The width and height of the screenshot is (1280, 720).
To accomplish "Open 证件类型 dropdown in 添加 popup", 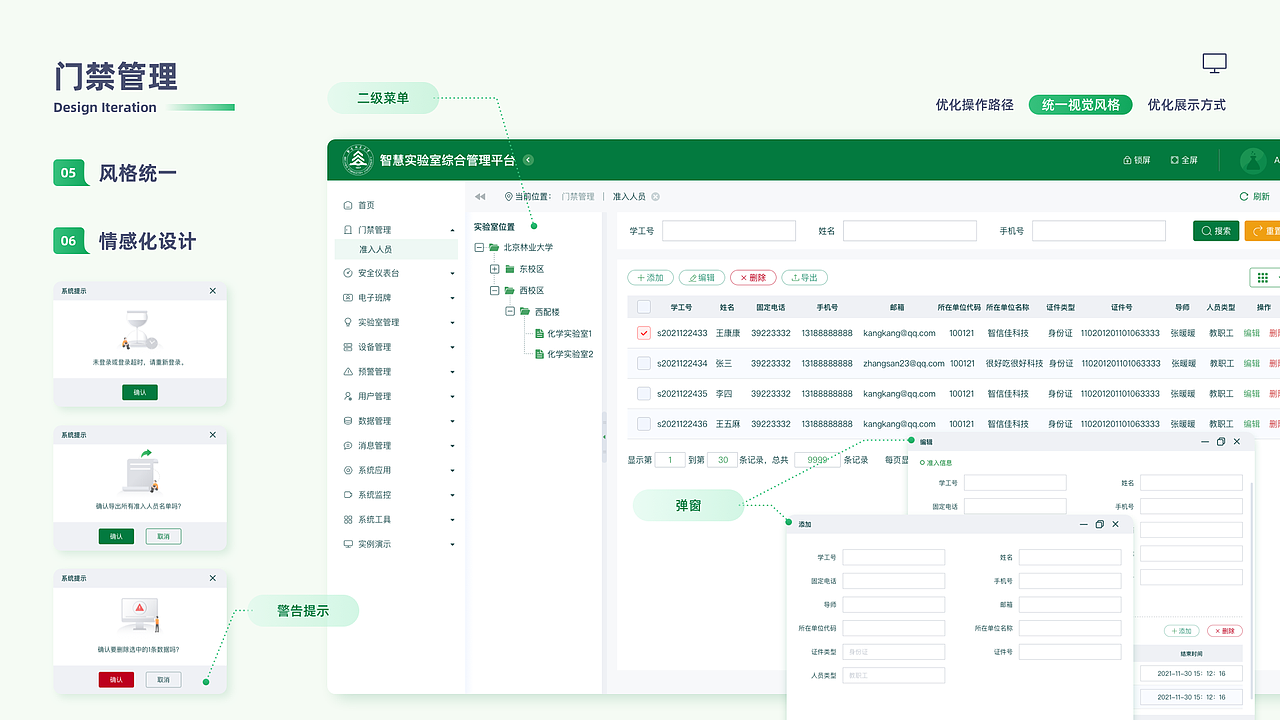I will 893,652.
